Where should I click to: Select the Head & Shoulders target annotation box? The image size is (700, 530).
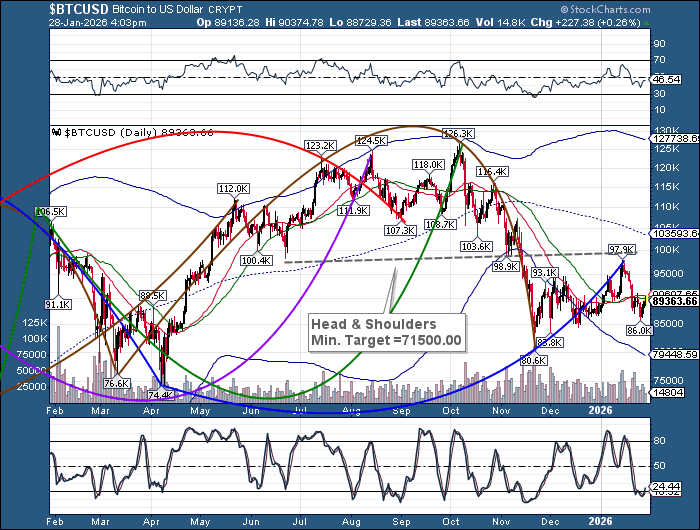[x=387, y=332]
